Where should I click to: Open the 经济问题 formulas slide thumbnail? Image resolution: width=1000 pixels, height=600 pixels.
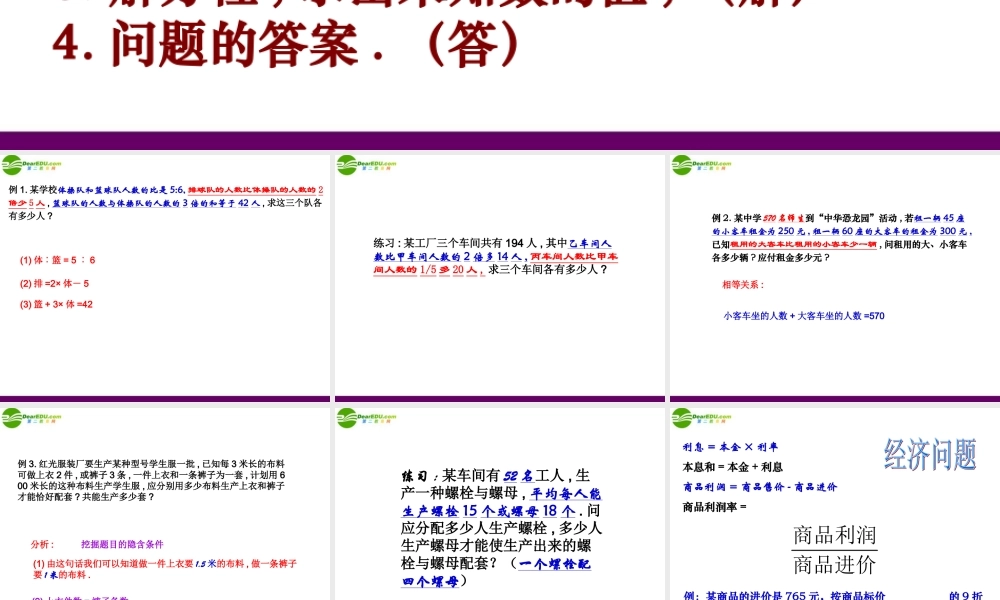click(x=835, y=503)
